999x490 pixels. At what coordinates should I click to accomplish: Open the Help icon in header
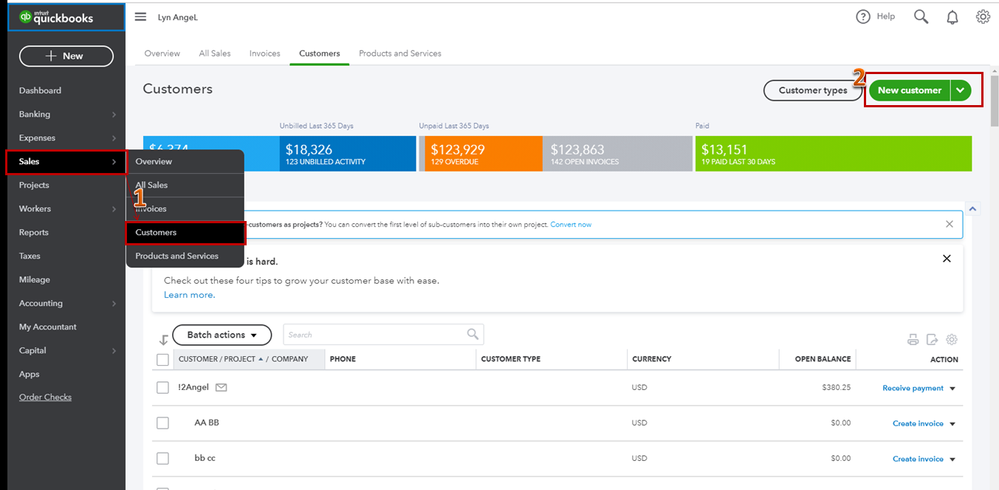[x=863, y=17]
